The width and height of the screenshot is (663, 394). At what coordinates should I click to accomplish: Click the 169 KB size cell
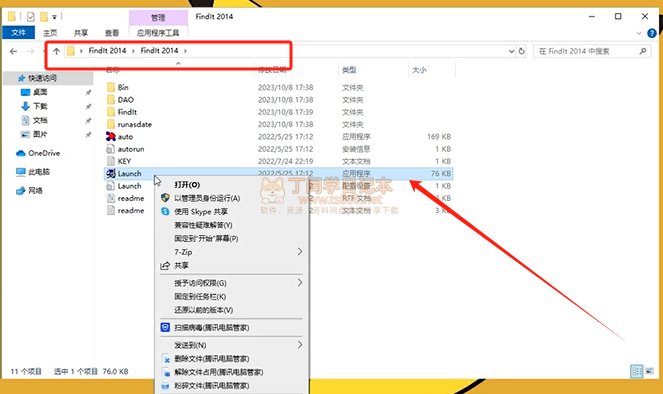[439, 137]
